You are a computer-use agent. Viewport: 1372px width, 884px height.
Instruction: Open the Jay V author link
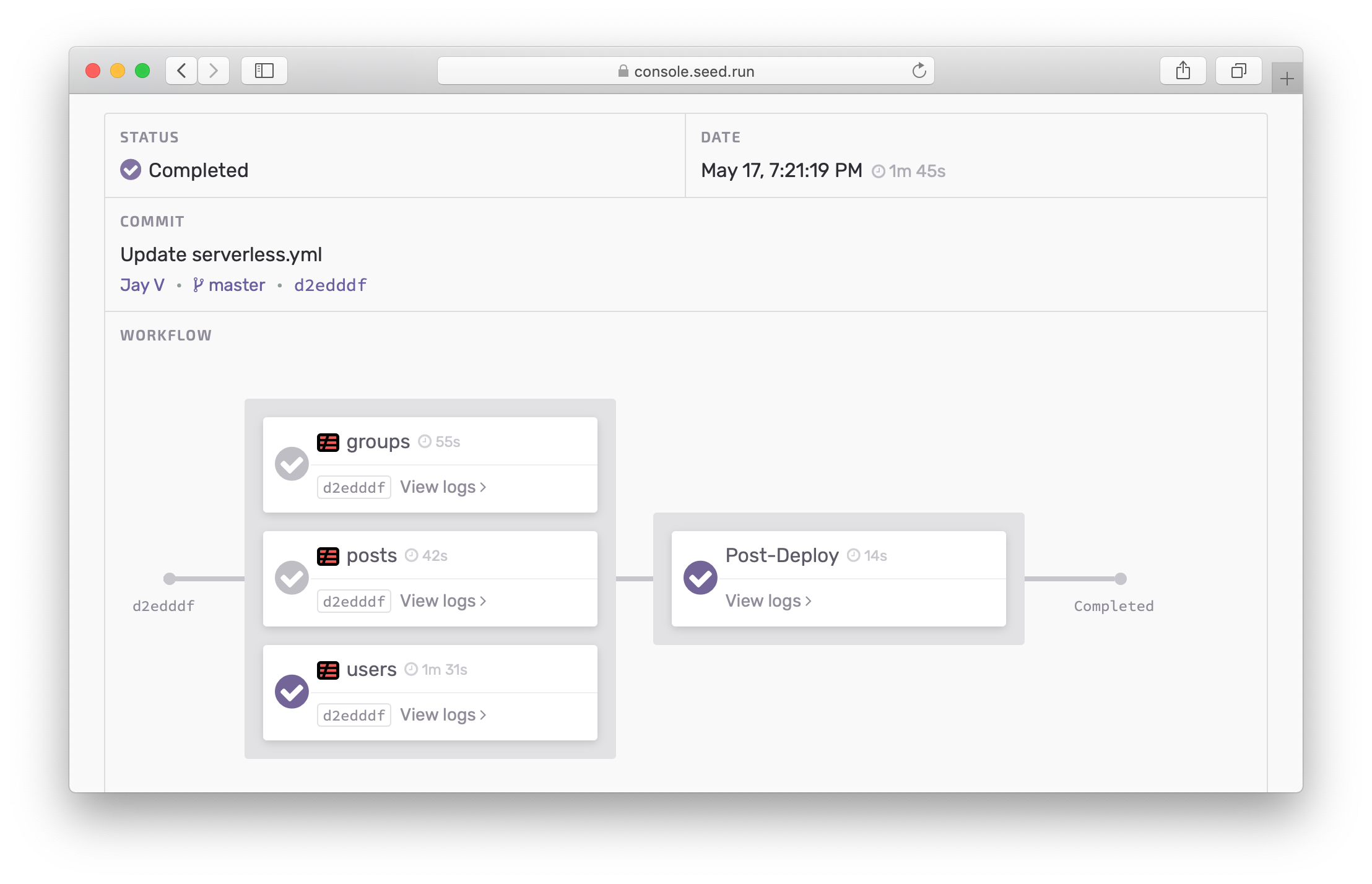(x=142, y=285)
